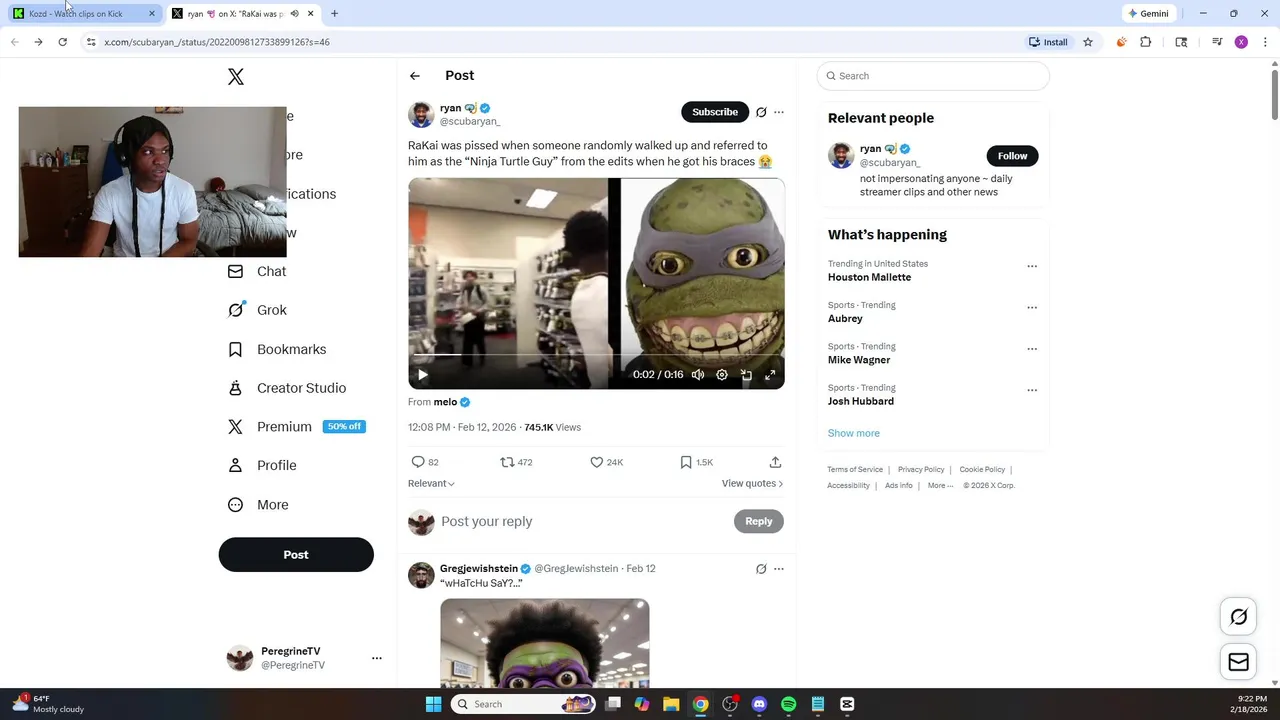The height and width of the screenshot is (720, 1280).
Task: Go back with the Post arrow
Action: point(415,76)
